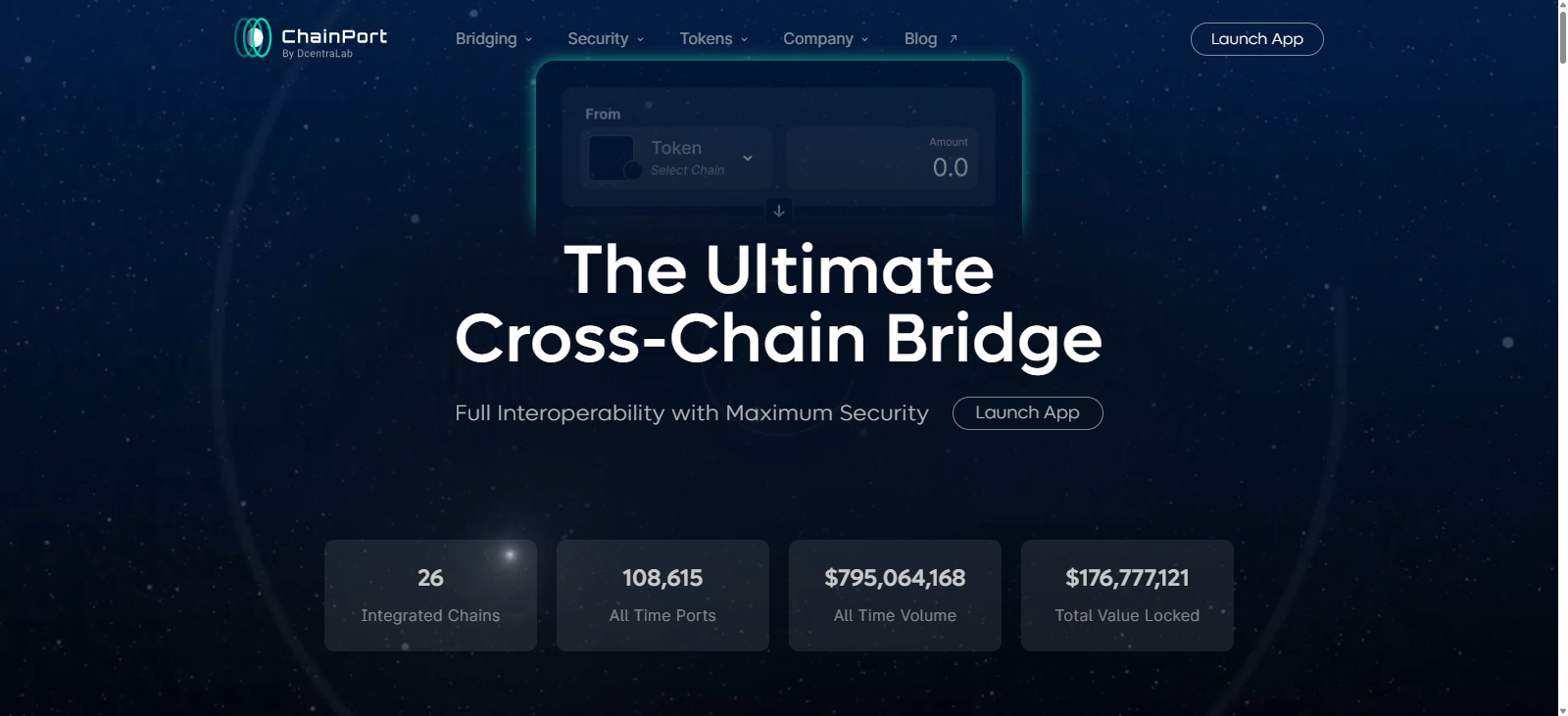Viewport: 1568px width, 716px height.
Task: Click the swap direction arrow in the bridge widget
Action: pos(778,209)
